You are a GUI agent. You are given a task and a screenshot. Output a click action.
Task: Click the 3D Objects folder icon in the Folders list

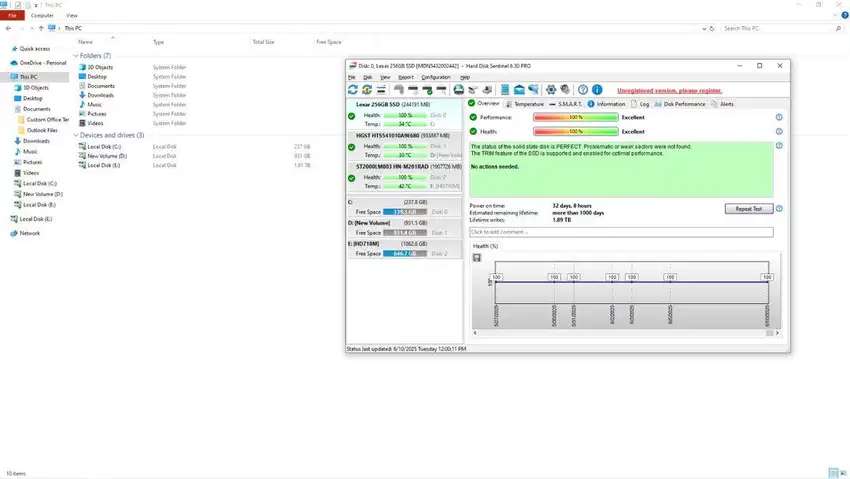point(82,67)
